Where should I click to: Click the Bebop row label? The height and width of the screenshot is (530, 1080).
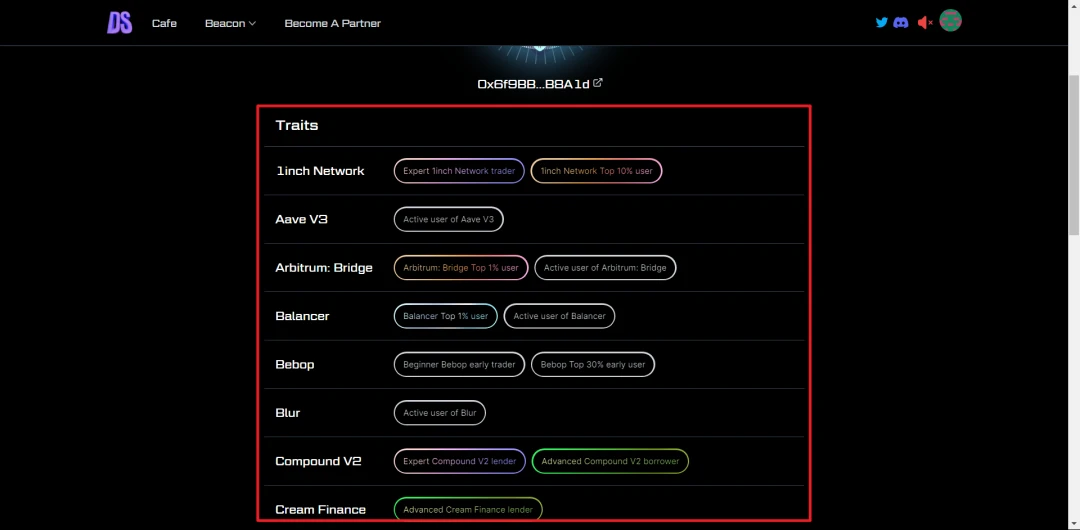click(295, 365)
